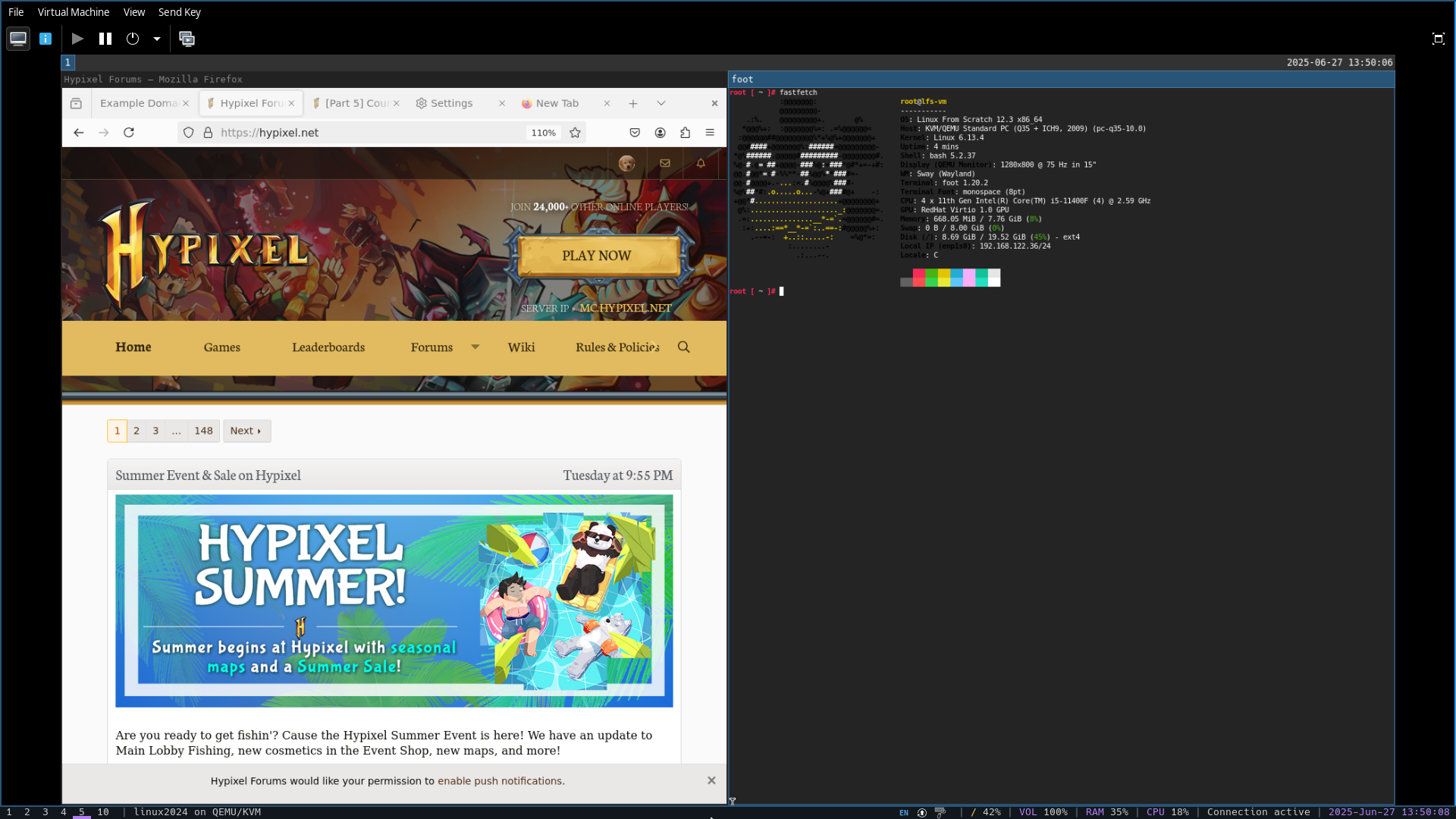The width and height of the screenshot is (1456, 819).
Task: Click the PLAY NOW button
Action: point(597,256)
